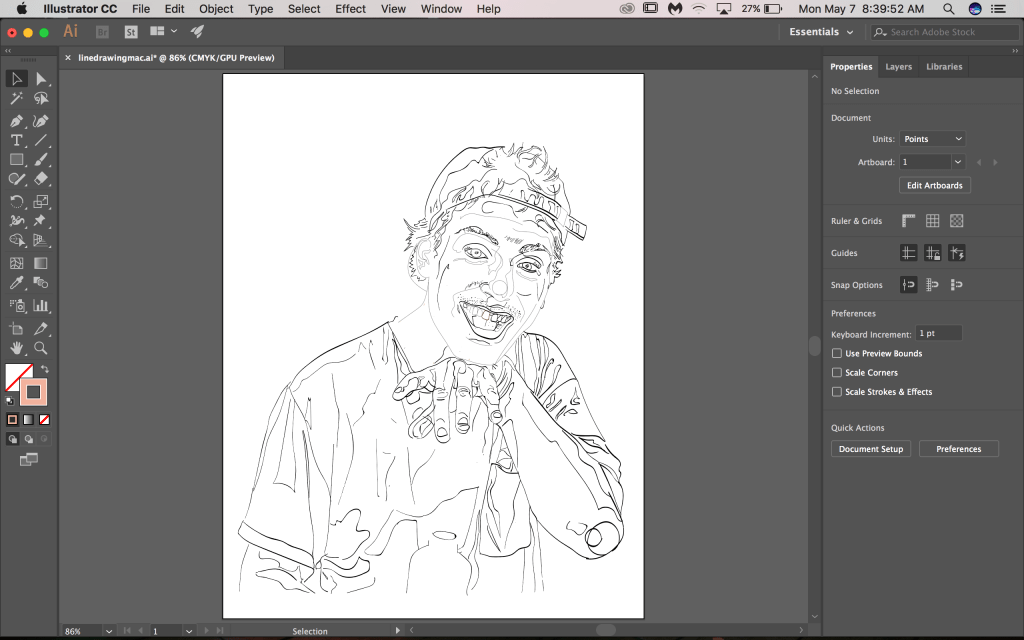Image resolution: width=1024 pixels, height=640 pixels.
Task: Click the Edit Artboards button
Action: tap(934, 185)
